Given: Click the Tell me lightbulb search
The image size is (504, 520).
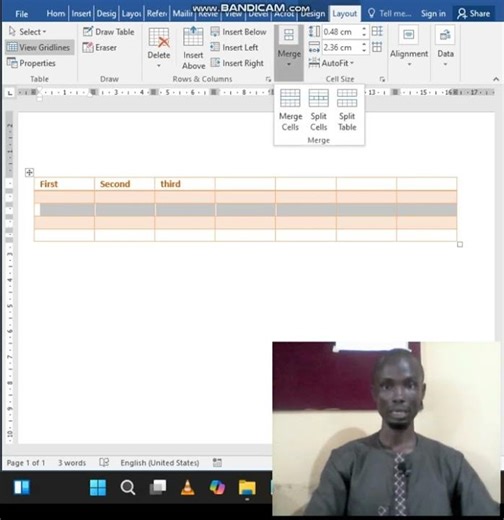Looking at the screenshot, I should point(390,14).
